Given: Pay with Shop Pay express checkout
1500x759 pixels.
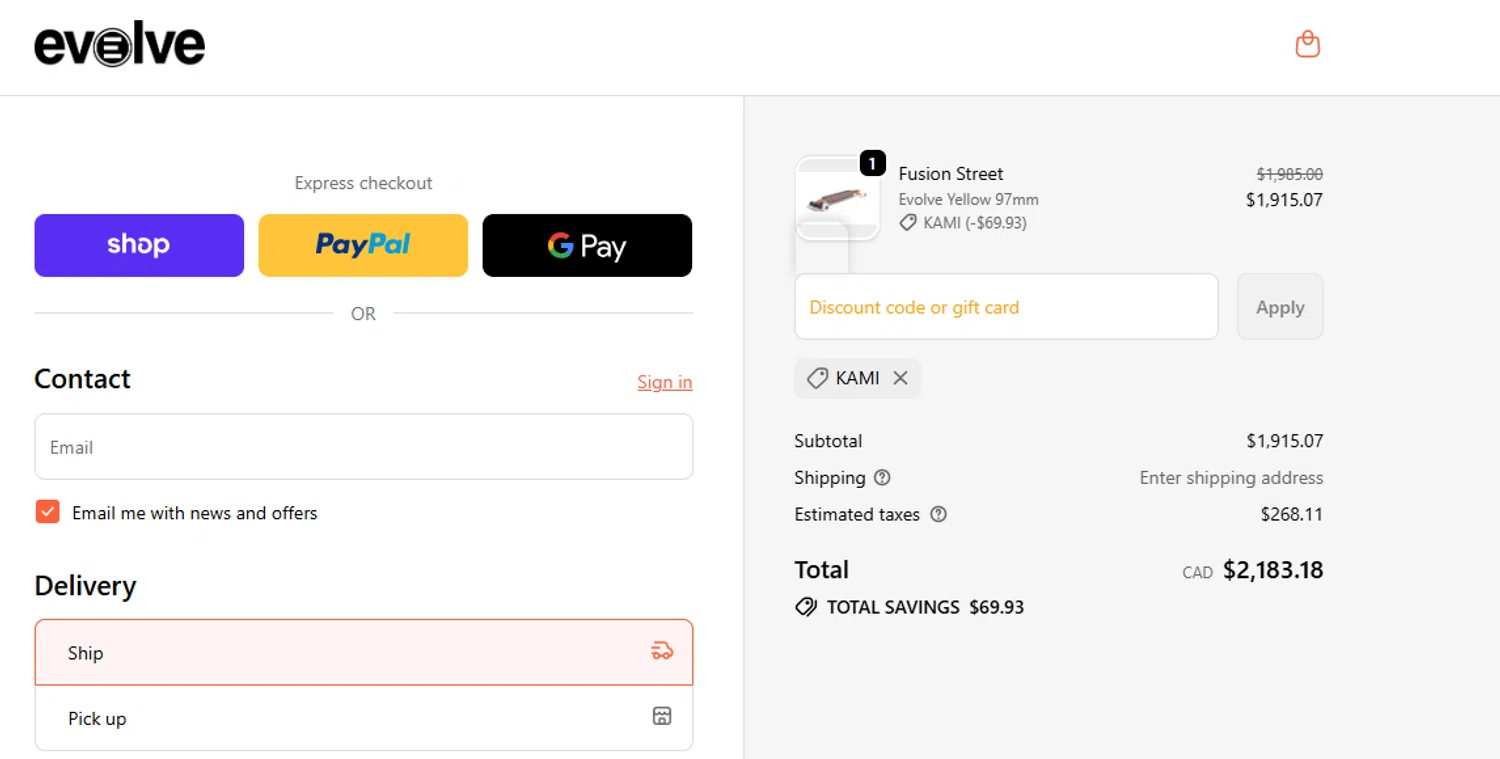Looking at the screenshot, I should coord(139,245).
